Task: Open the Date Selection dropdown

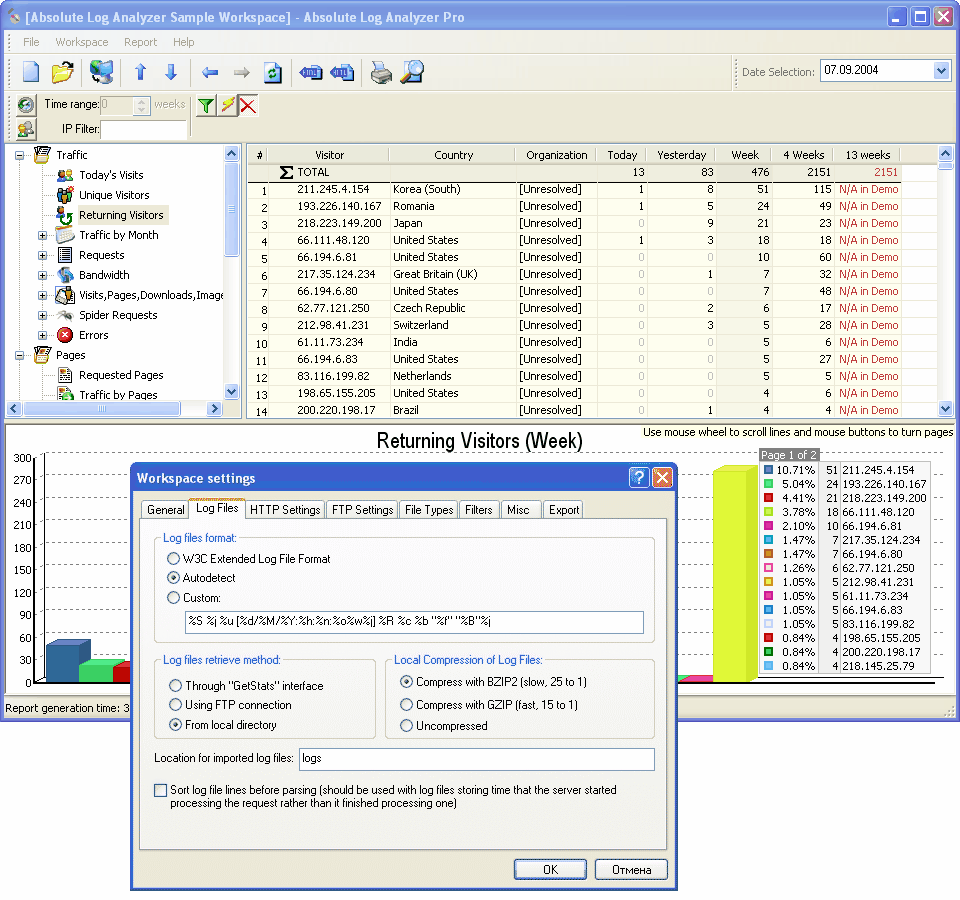Action: tap(942, 71)
